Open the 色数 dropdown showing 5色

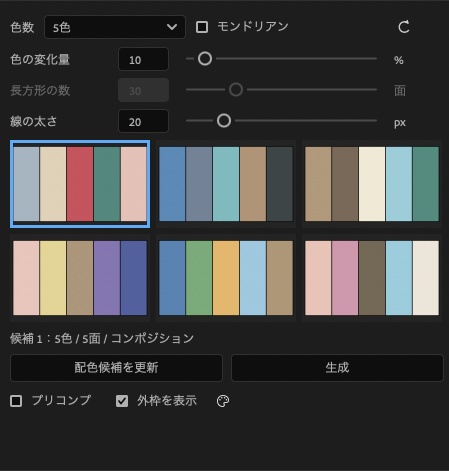tap(115, 27)
